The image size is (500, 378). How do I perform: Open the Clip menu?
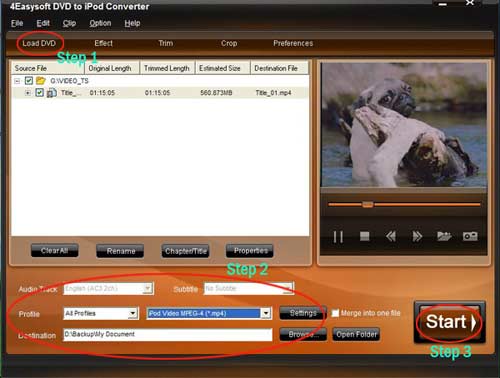69,23
